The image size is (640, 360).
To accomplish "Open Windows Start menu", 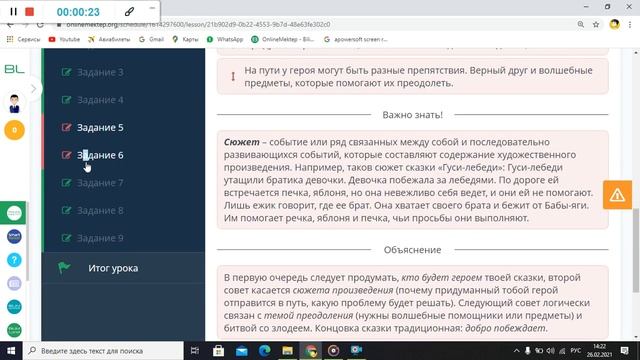I will coord(11,351).
